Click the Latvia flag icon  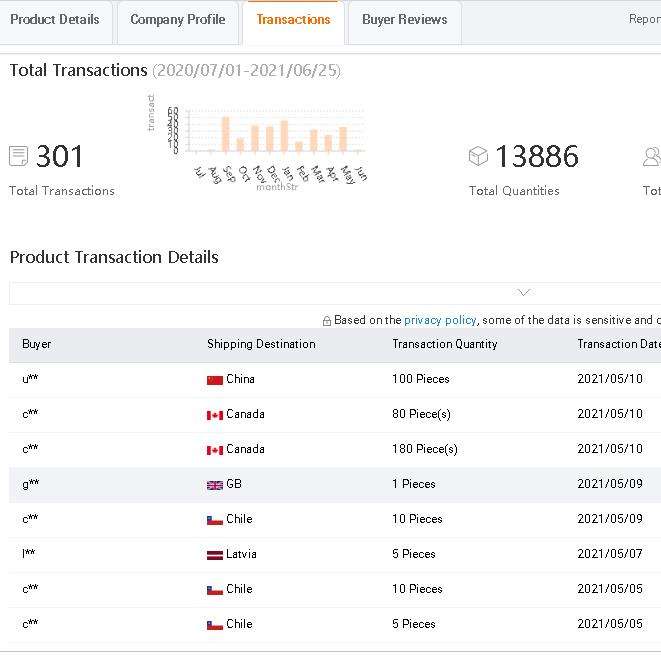tap(215, 555)
